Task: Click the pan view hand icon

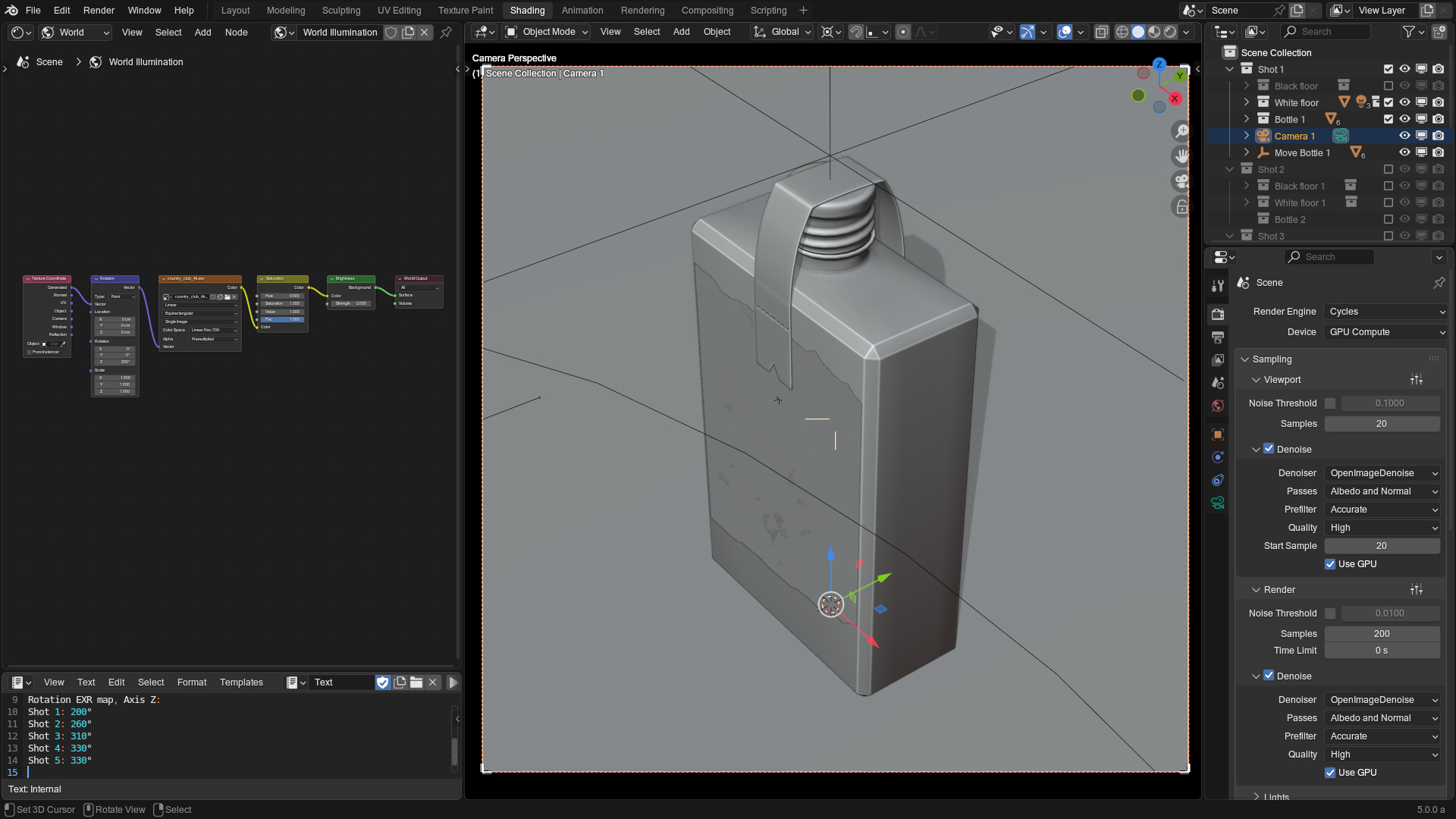Action: pos(1181,157)
